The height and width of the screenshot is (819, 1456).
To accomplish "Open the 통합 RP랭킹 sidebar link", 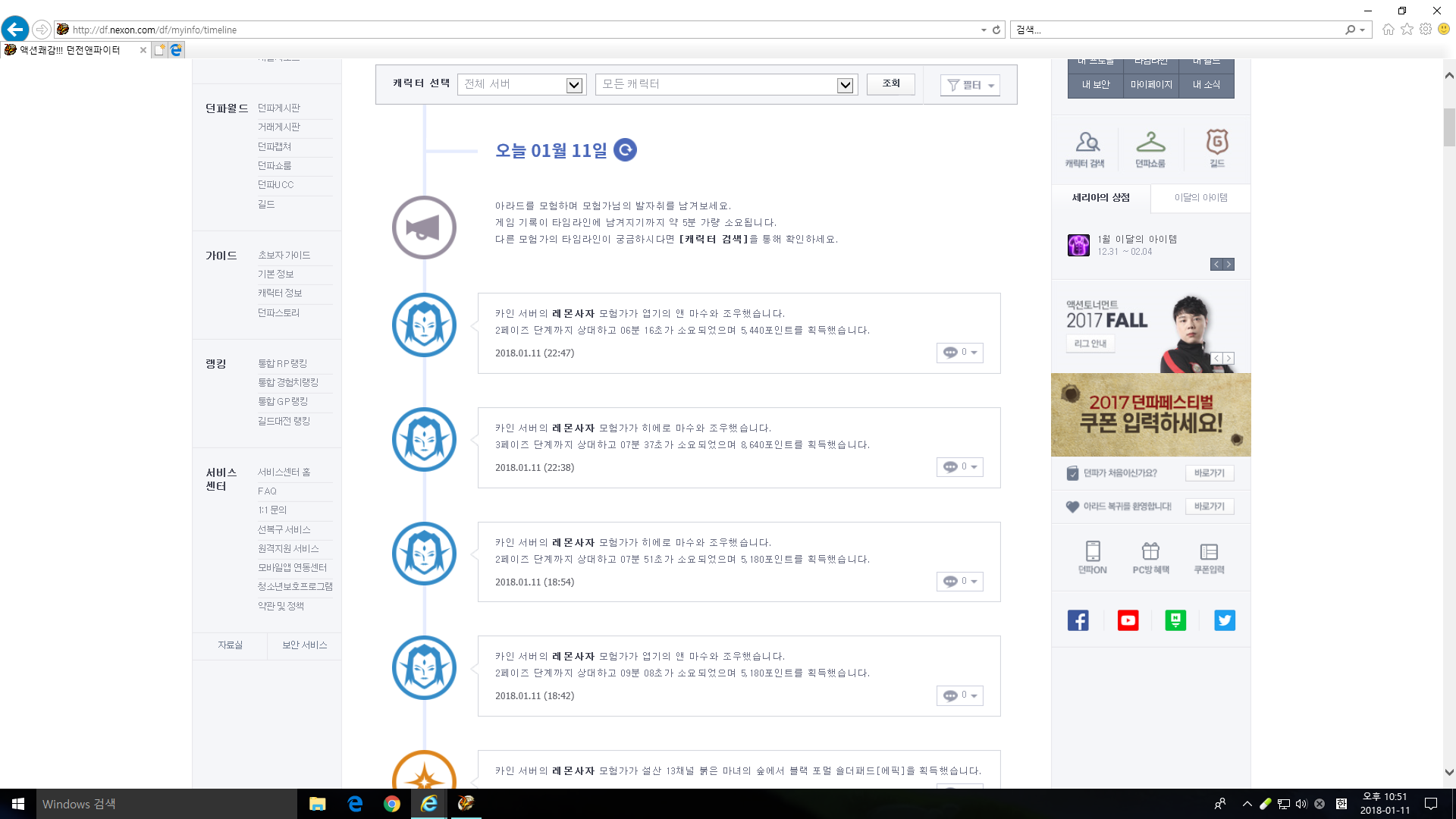I will point(282,363).
